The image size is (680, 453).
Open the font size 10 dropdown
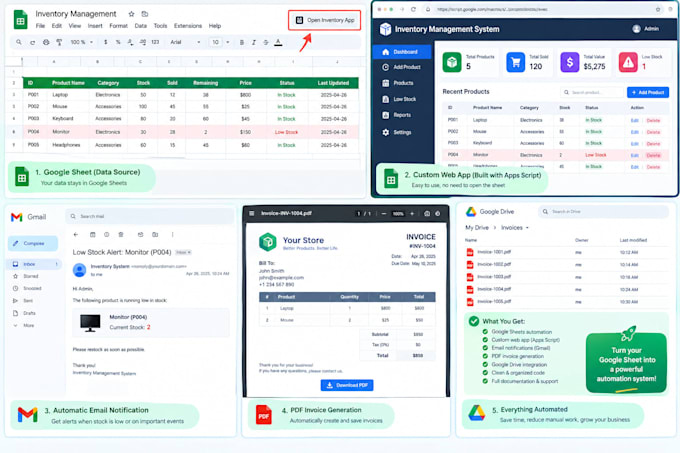tap(220, 42)
